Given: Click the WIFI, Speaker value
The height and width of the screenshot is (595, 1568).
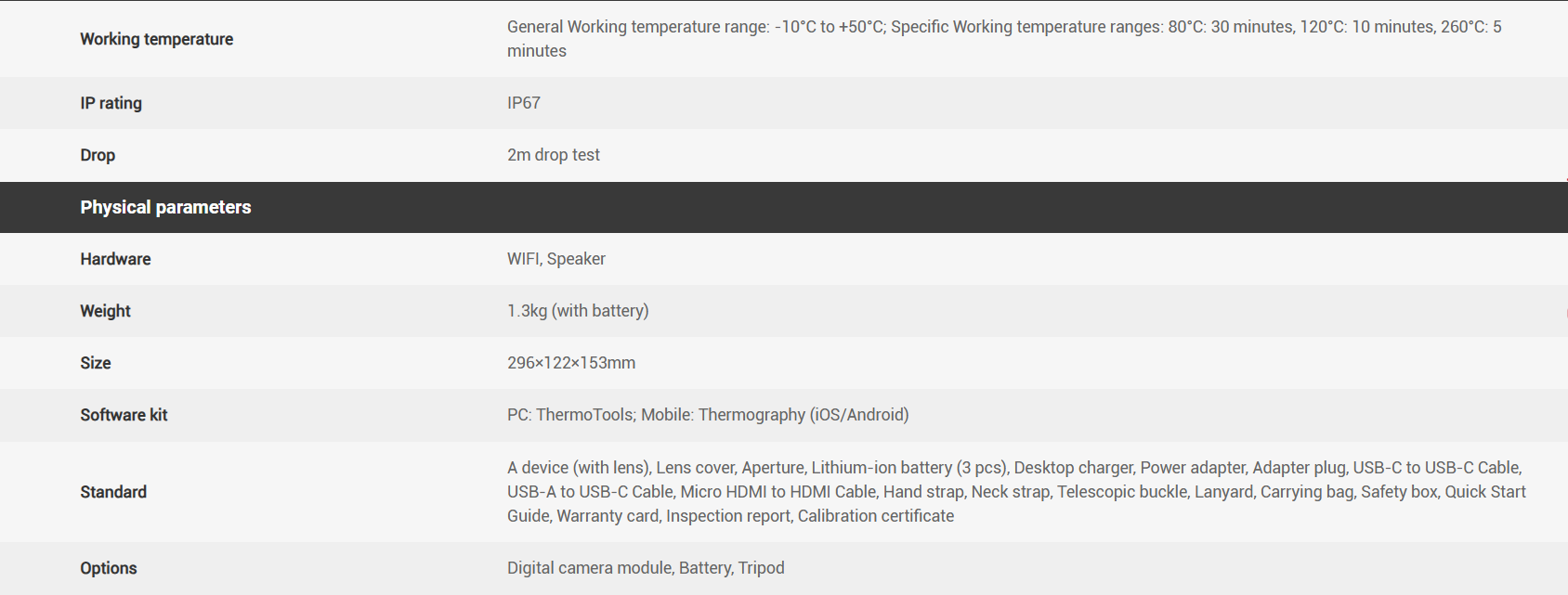Looking at the screenshot, I should pyautogui.click(x=555, y=259).
